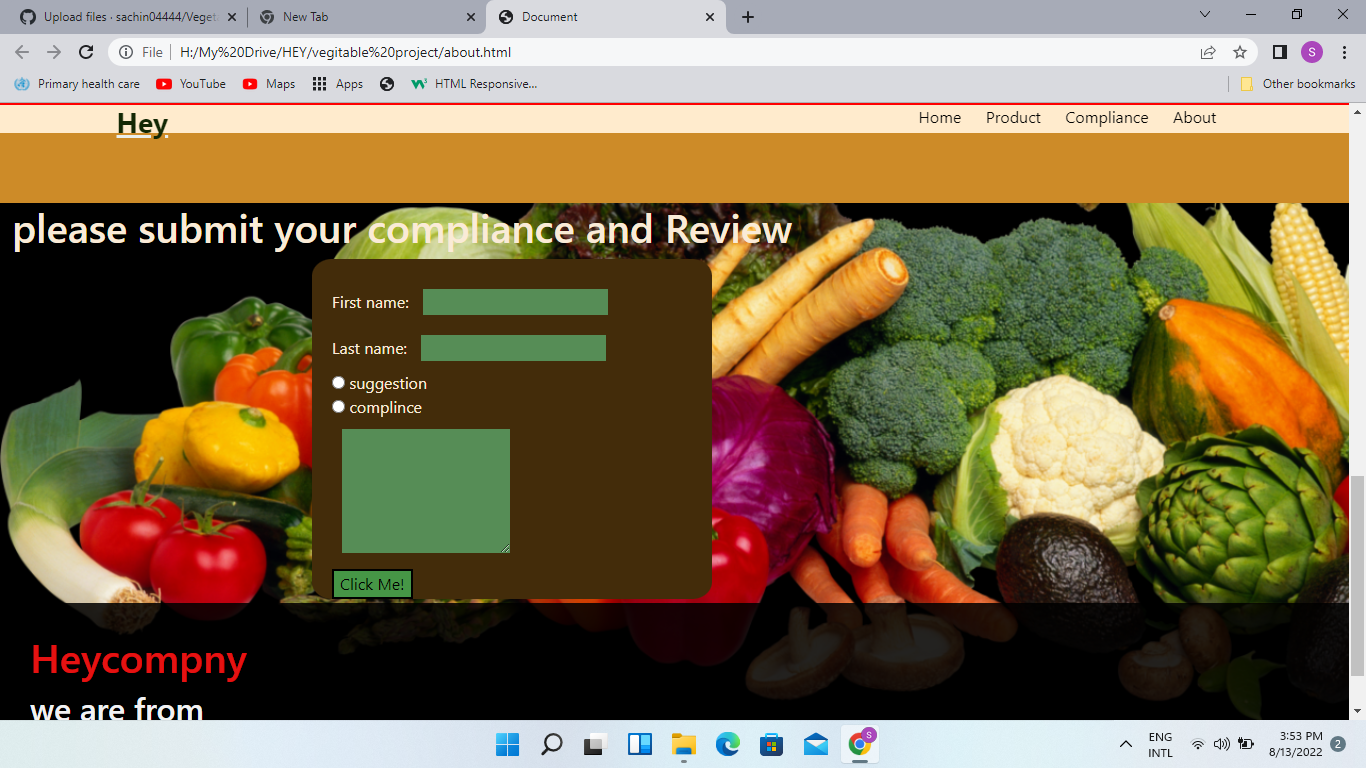Open the YouTube bookmark
This screenshot has height=768, width=1366.
(190, 84)
